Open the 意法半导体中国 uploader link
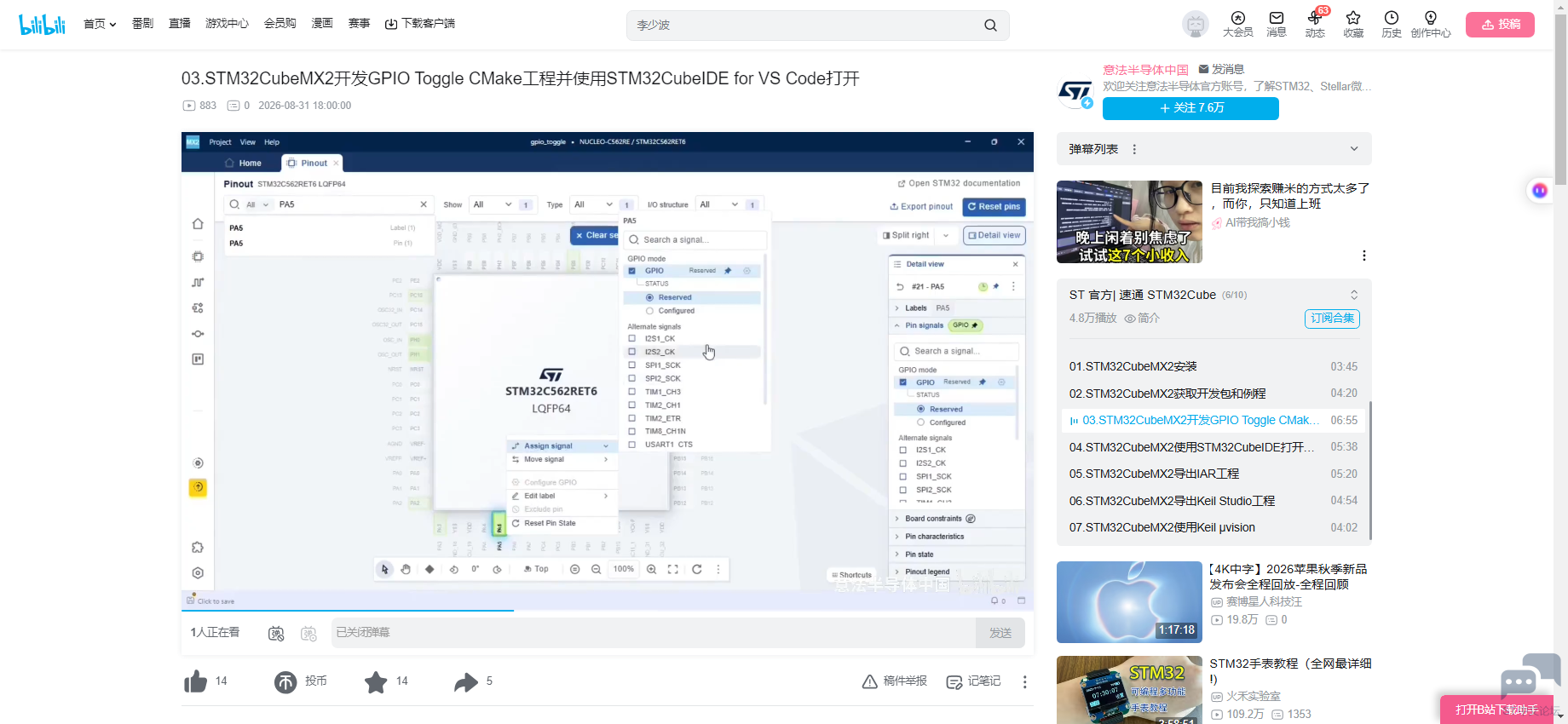Image resolution: width=1568 pixels, height=724 pixels. click(1145, 70)
